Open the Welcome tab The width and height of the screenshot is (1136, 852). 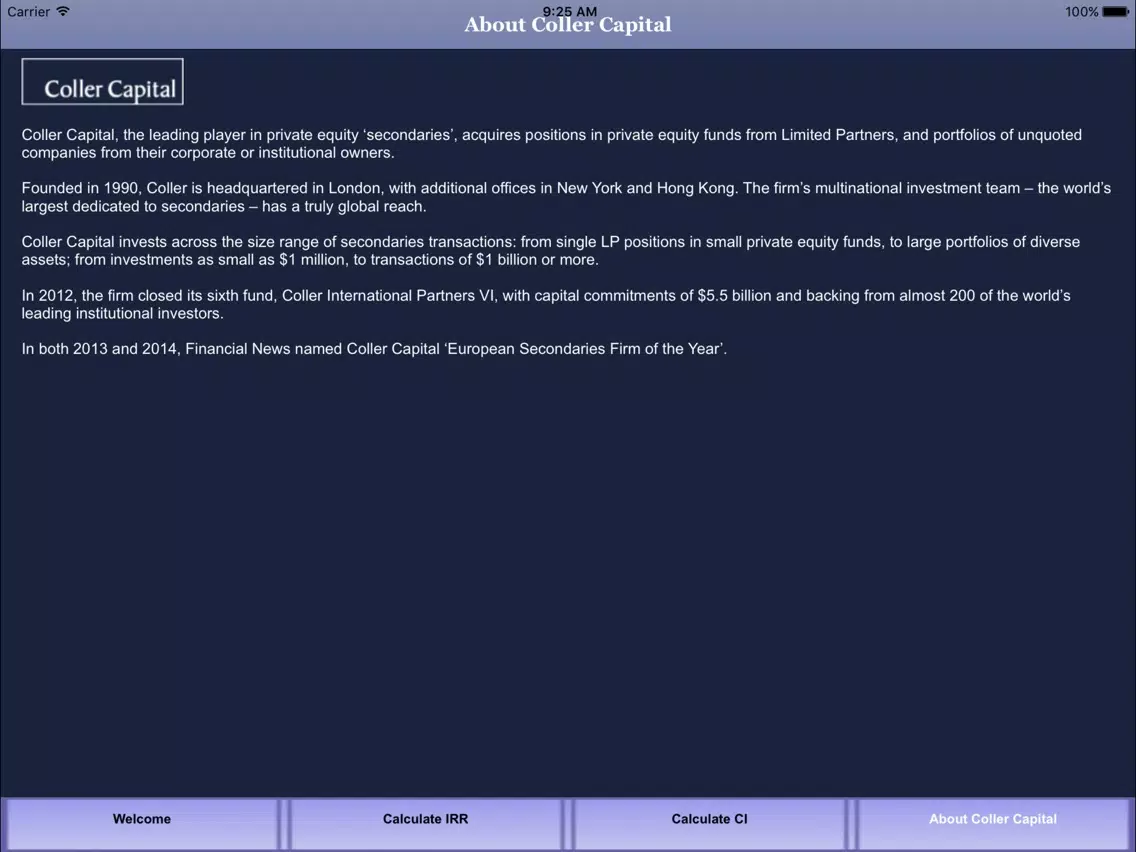click(x=142, y=824)
